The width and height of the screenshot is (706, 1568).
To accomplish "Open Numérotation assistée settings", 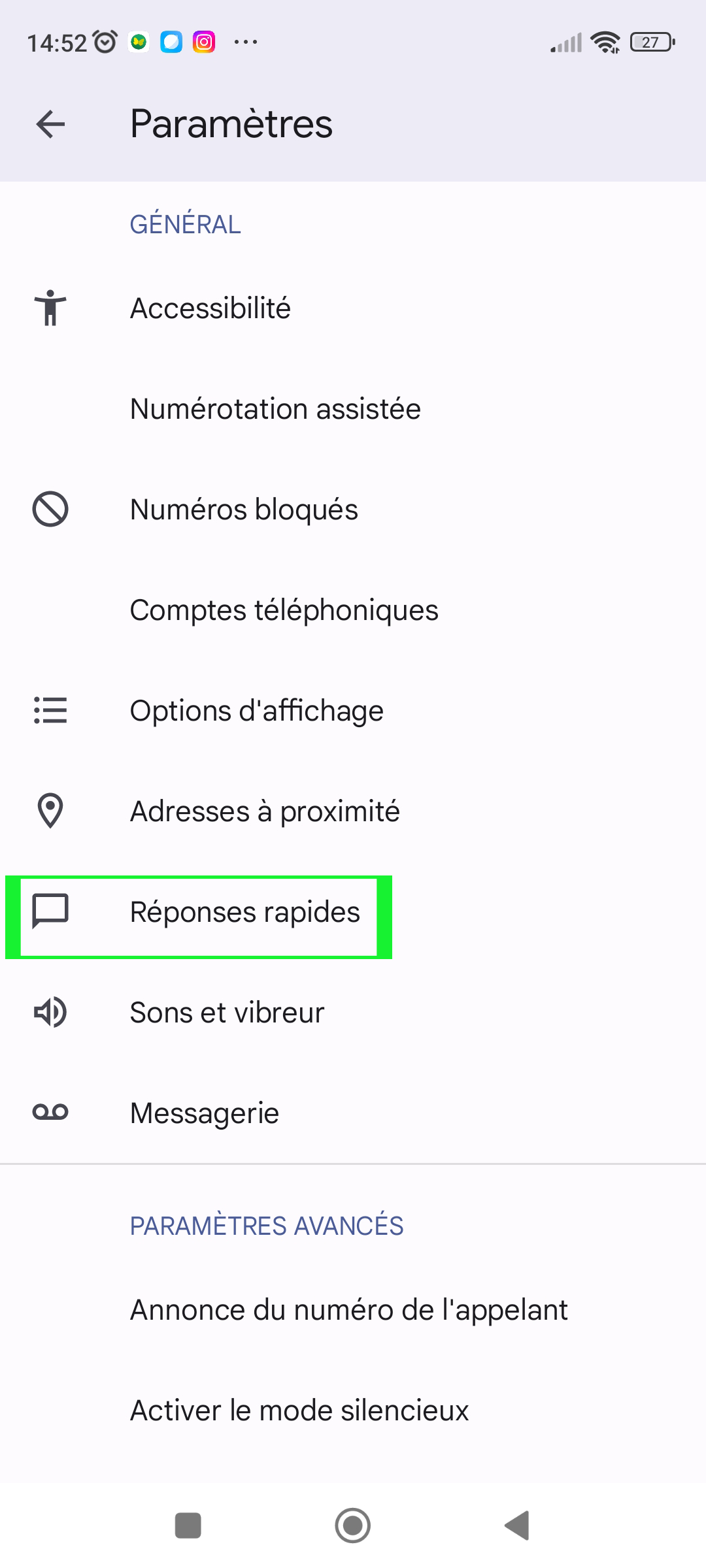I will point(353,409).
